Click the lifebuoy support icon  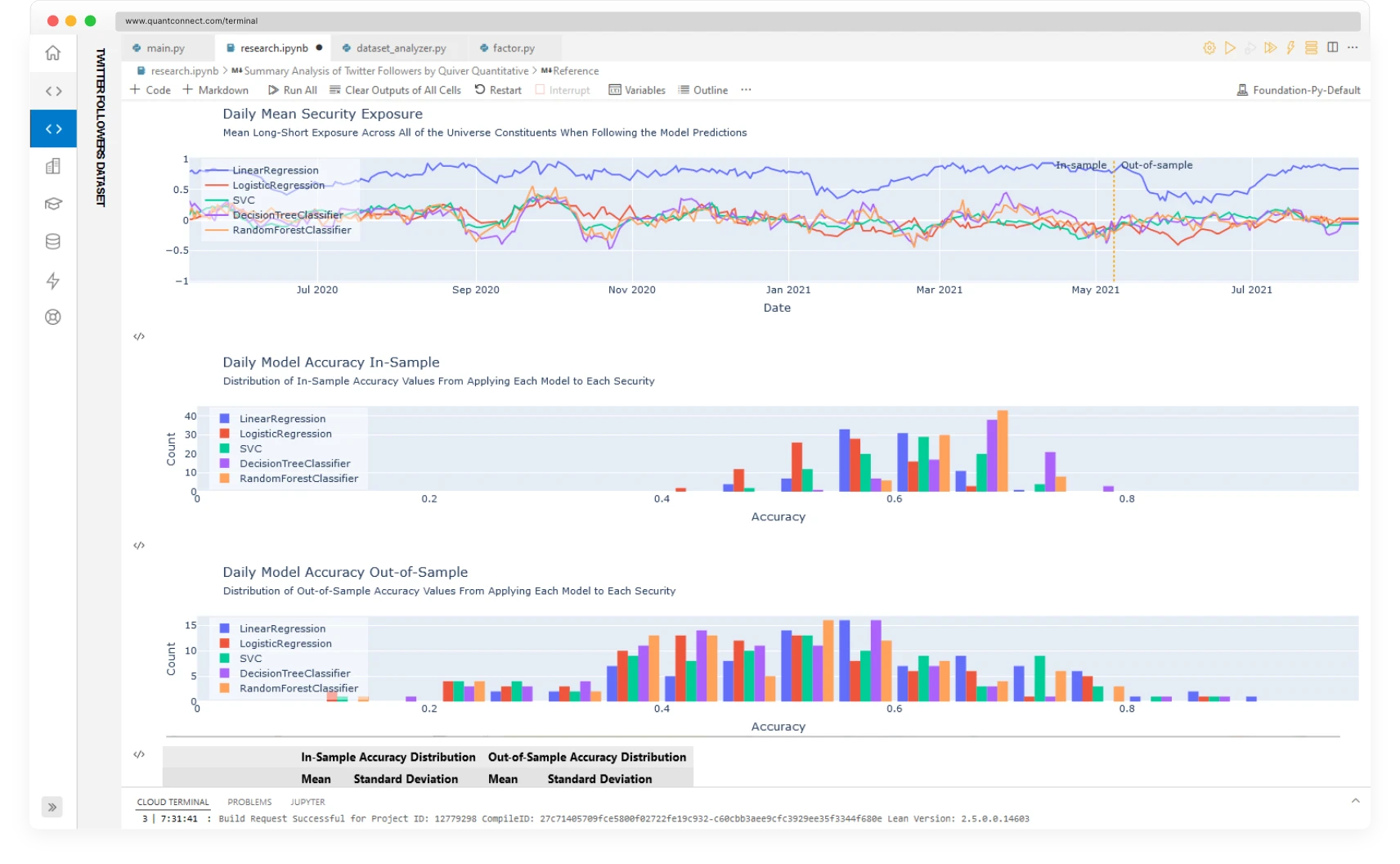[53, 317]
